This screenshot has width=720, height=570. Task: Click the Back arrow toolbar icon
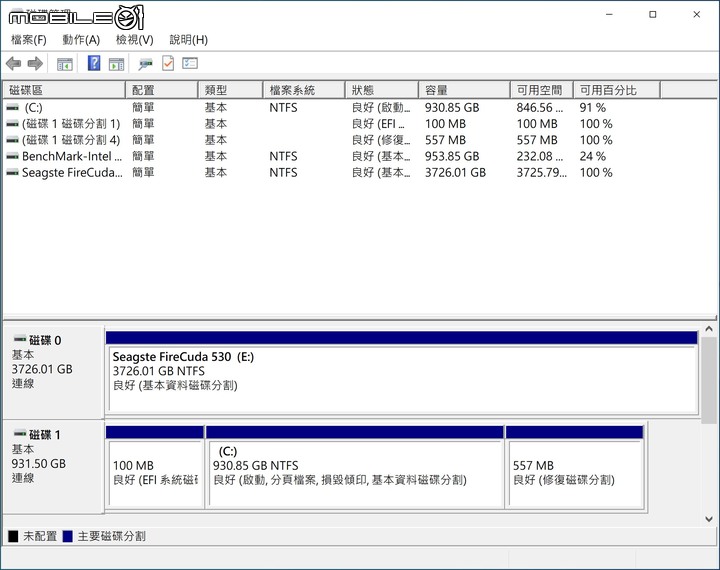[13, 63]
